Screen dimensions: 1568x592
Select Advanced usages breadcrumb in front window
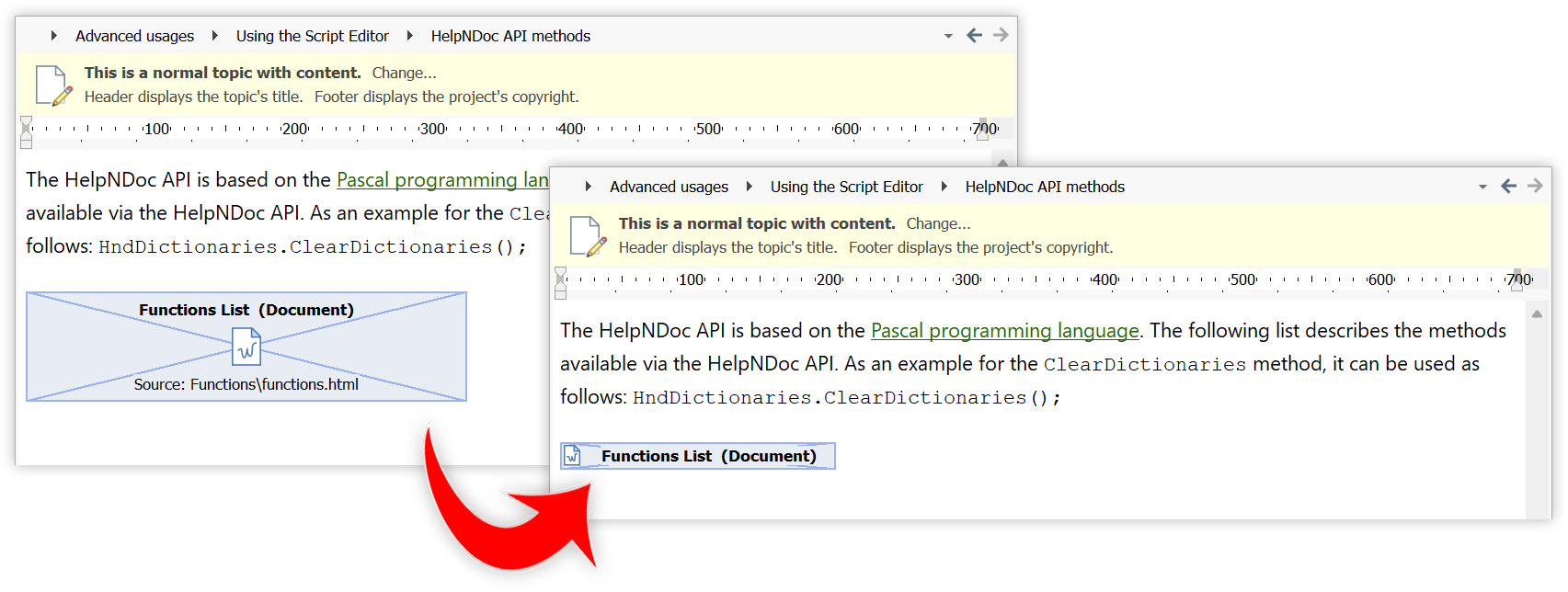click(x=669, y=187)
